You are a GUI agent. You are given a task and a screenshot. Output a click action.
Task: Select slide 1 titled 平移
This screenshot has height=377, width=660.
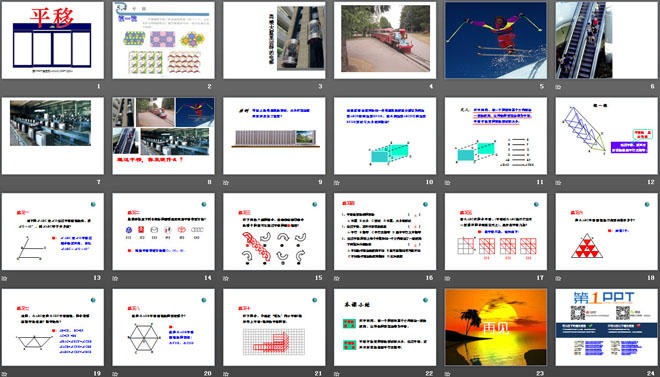point(53,40)
